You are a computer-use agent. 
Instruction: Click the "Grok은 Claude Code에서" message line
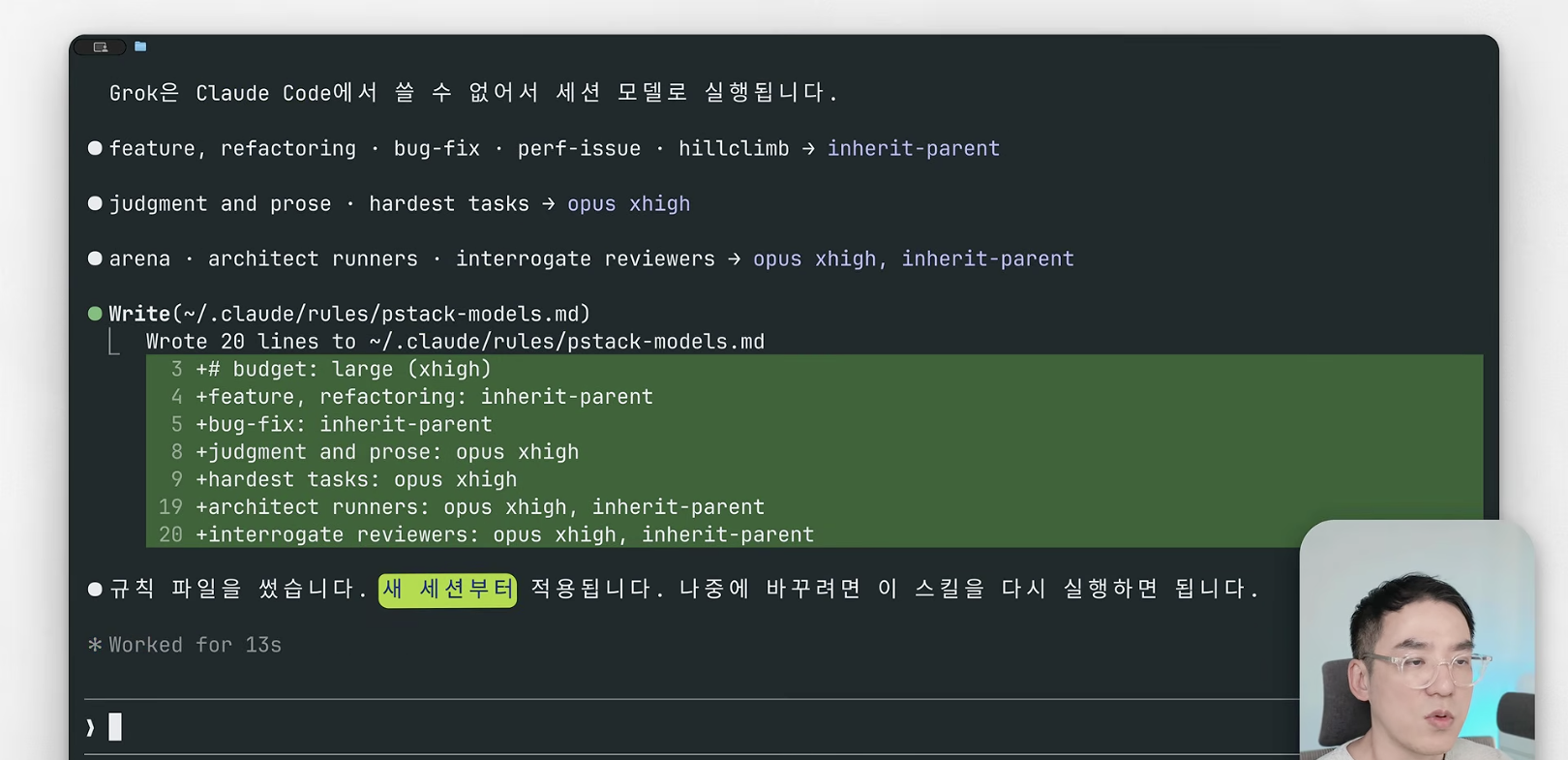pyautogui.click(x=473, y=93)
